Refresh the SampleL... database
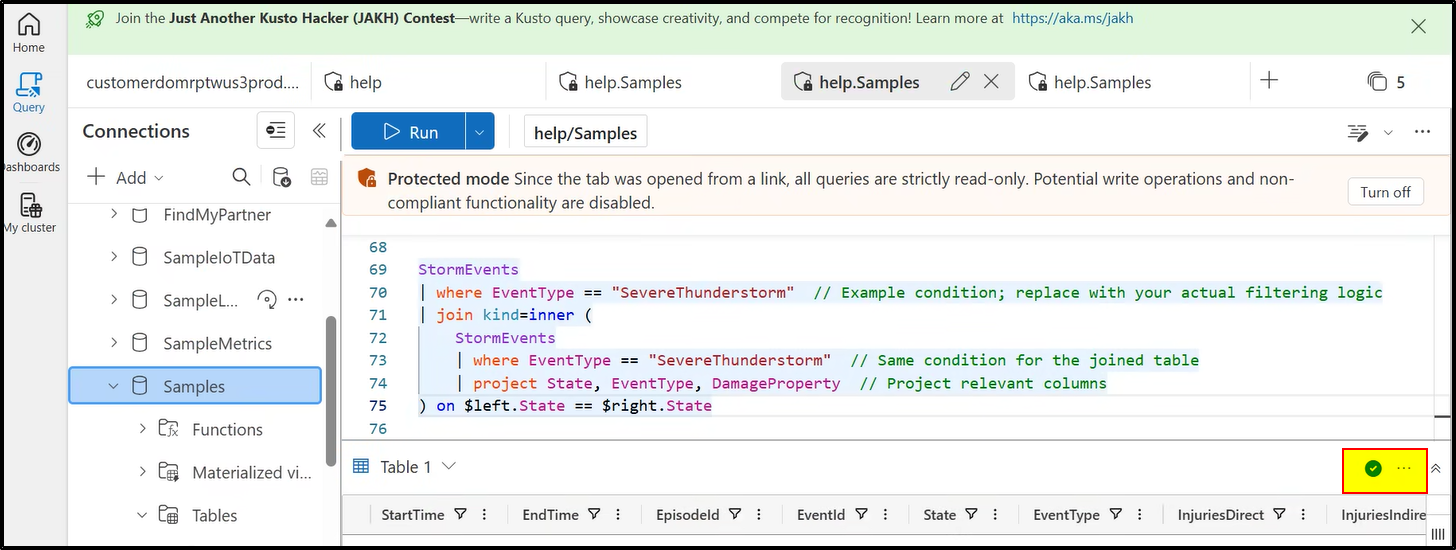The height and width of the screenshot is (550, 1456). [266, 299]
